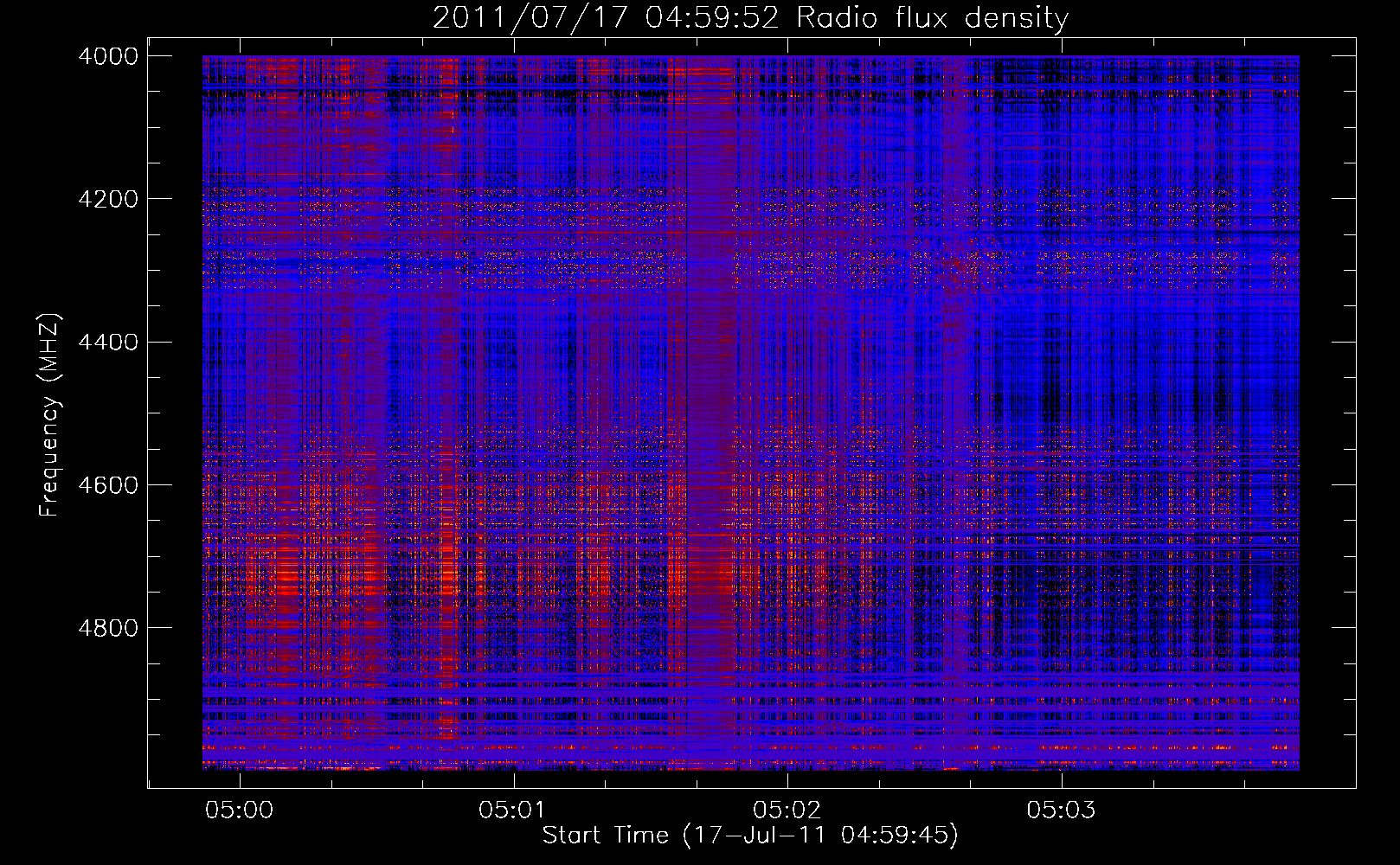Click the plot title "2011/07/17 04:59:52 Radio flux density"
The image size is (1400, 865).
click(750, 17)
